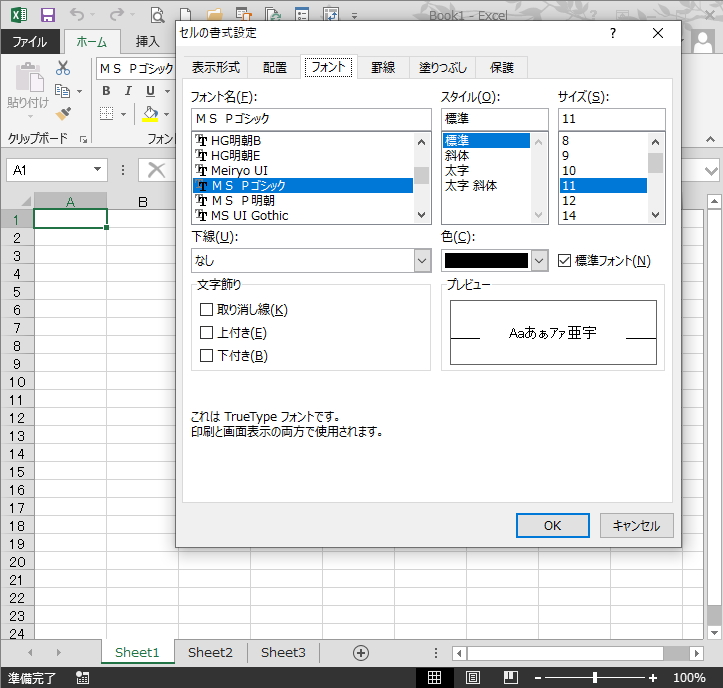The height and width of the screenshot is (688, 723).
Task: Click the Fill Color bucket icon
Action: tap(150, 113)
